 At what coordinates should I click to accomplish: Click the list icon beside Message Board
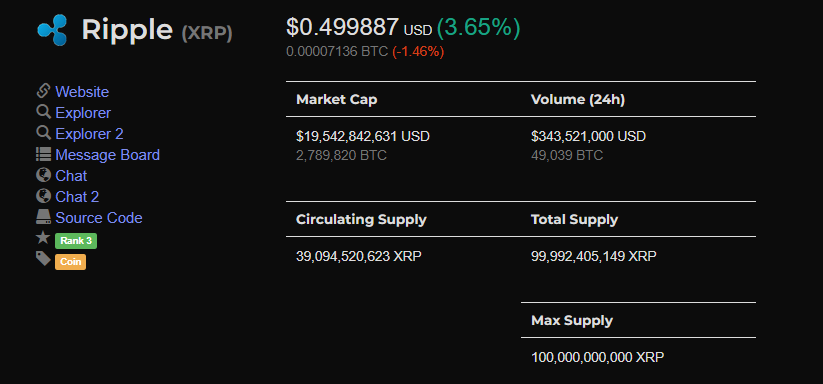click(43, 154)
